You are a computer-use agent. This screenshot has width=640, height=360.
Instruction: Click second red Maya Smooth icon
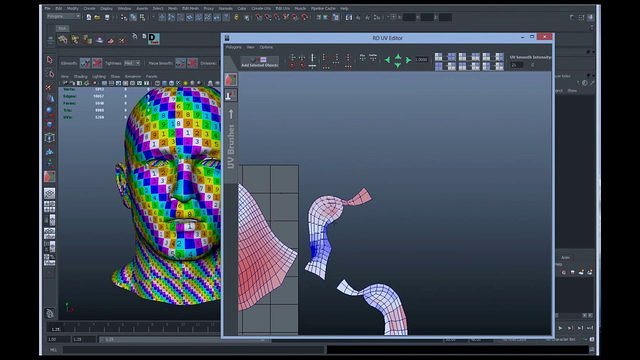pyautogui.click(x=192, y=63)
